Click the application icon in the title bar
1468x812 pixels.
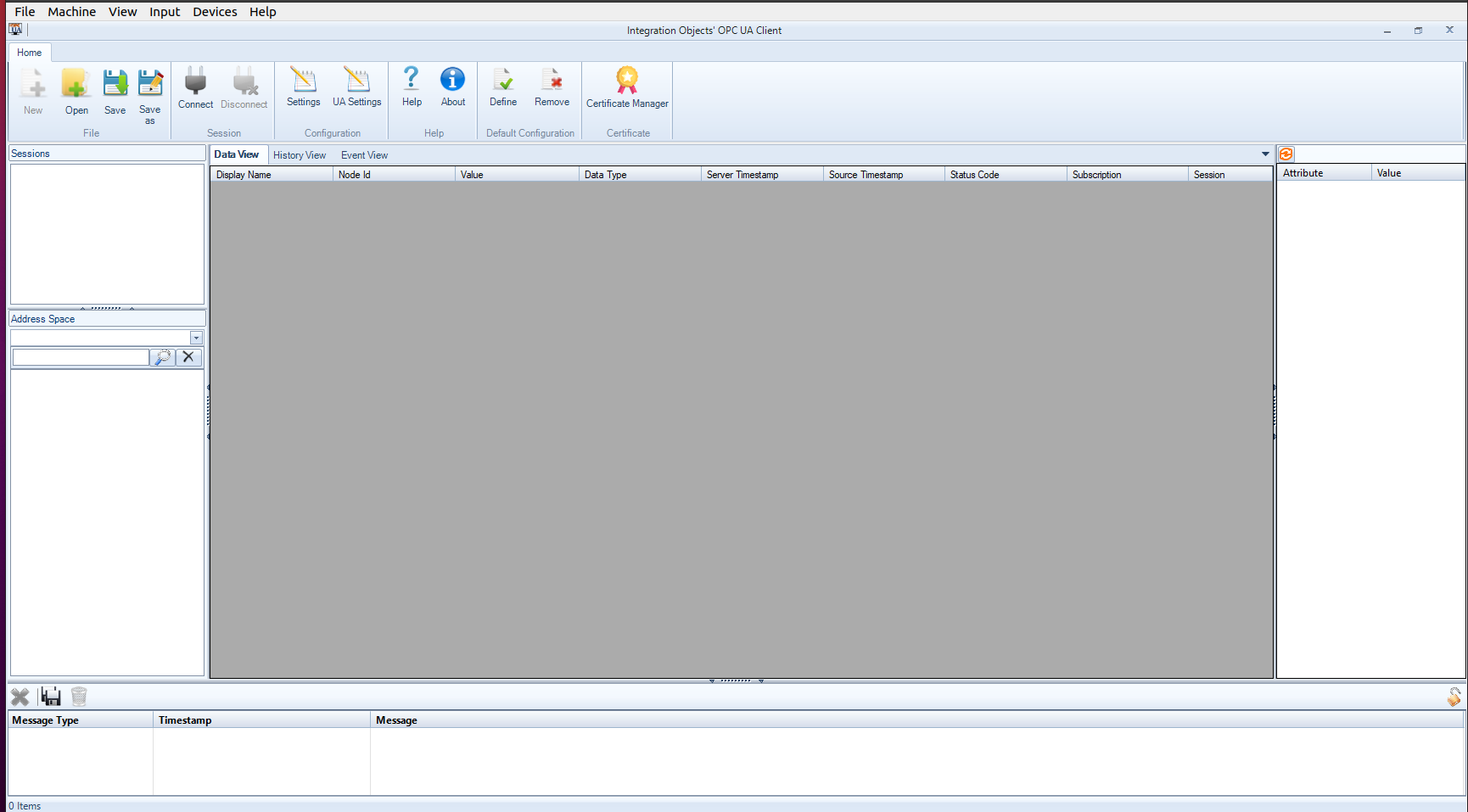15,30
